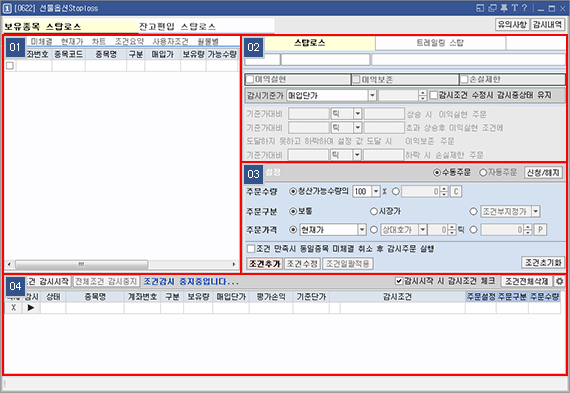This screenshot has width=570, height=393.
Task: Open the 청산가능수량 100 percent dropdown
Action: pos(376,192)
